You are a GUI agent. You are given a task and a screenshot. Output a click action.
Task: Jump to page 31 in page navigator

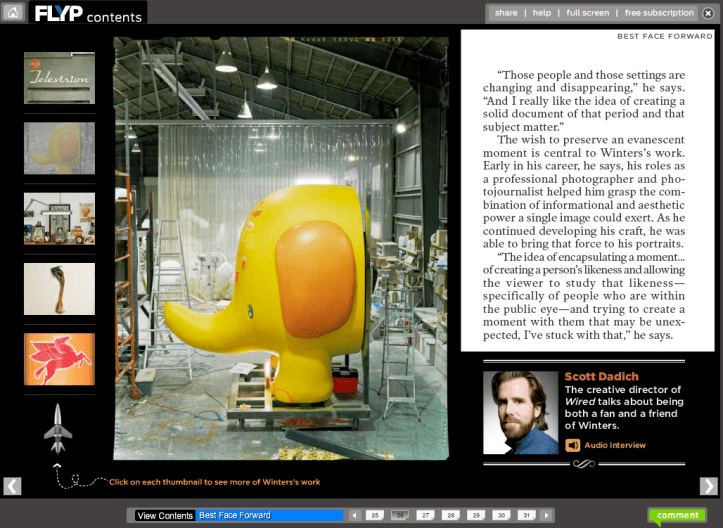click(526, 515)
